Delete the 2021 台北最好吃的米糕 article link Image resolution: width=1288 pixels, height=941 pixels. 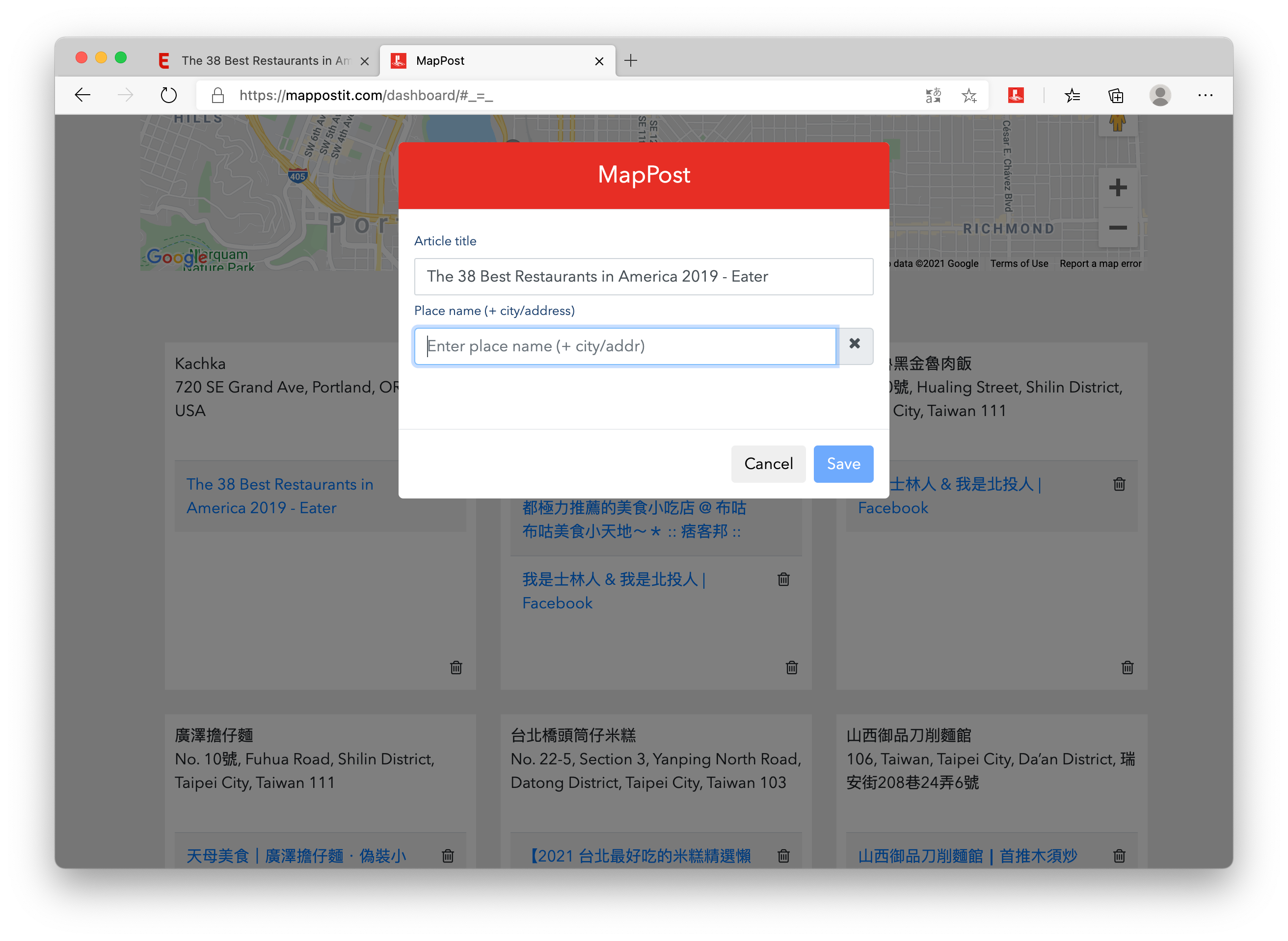pos(783,855)
